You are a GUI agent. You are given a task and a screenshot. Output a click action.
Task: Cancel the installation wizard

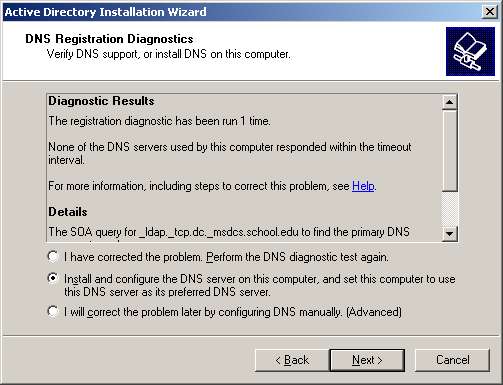[x=452, y=360]
